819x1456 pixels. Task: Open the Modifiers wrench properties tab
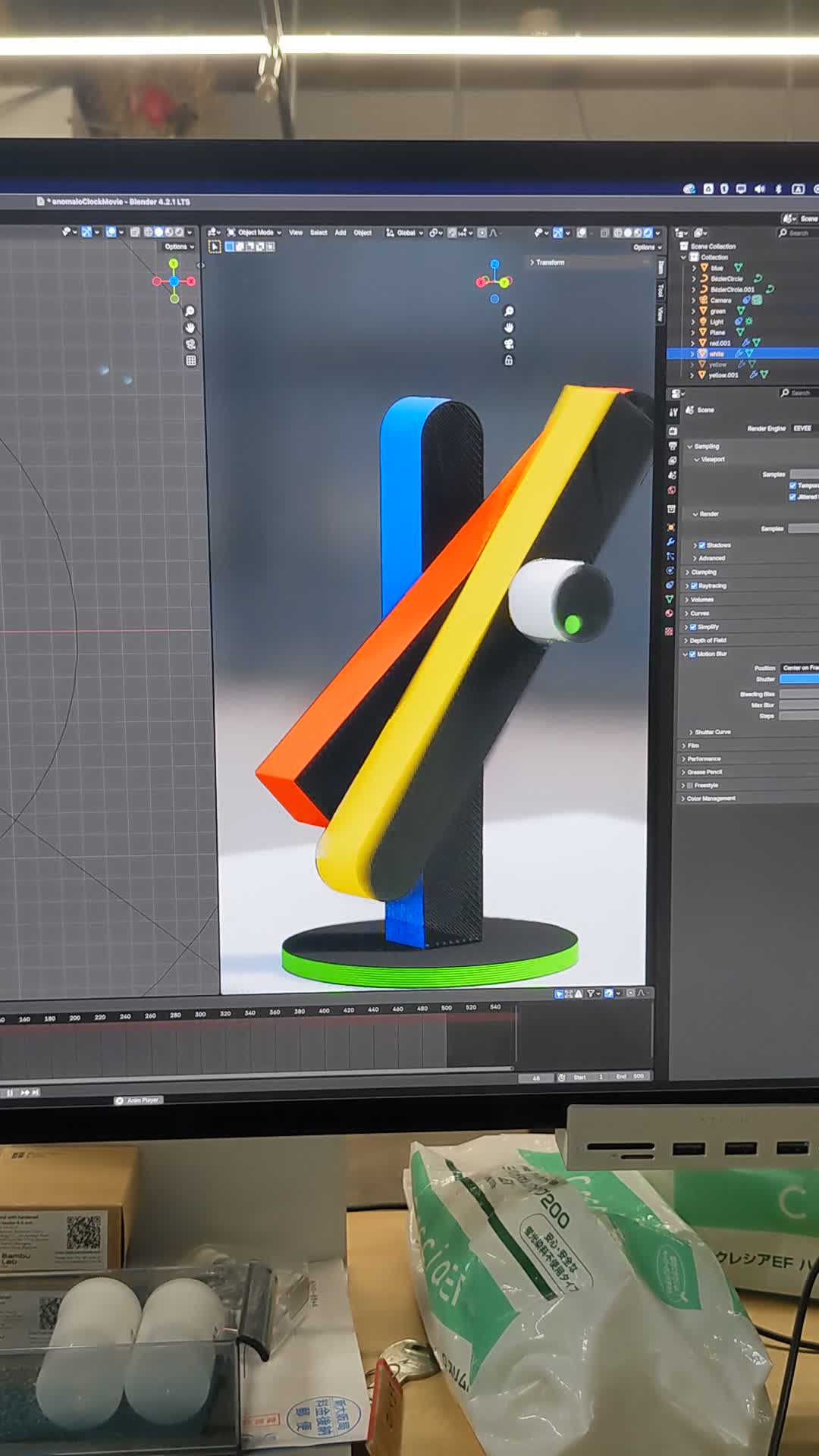[670, 541]
